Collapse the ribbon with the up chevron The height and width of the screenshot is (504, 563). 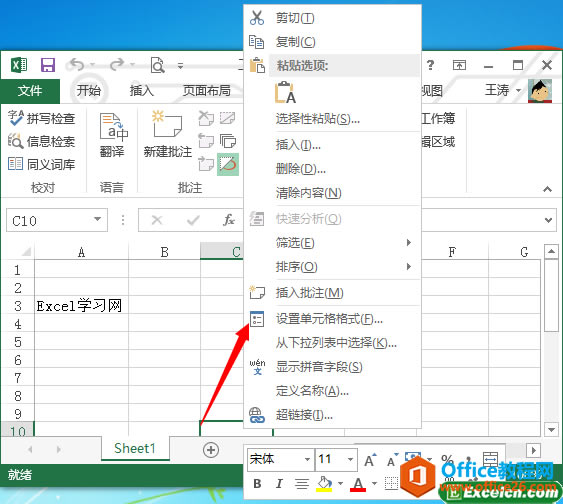pos(547,189)
